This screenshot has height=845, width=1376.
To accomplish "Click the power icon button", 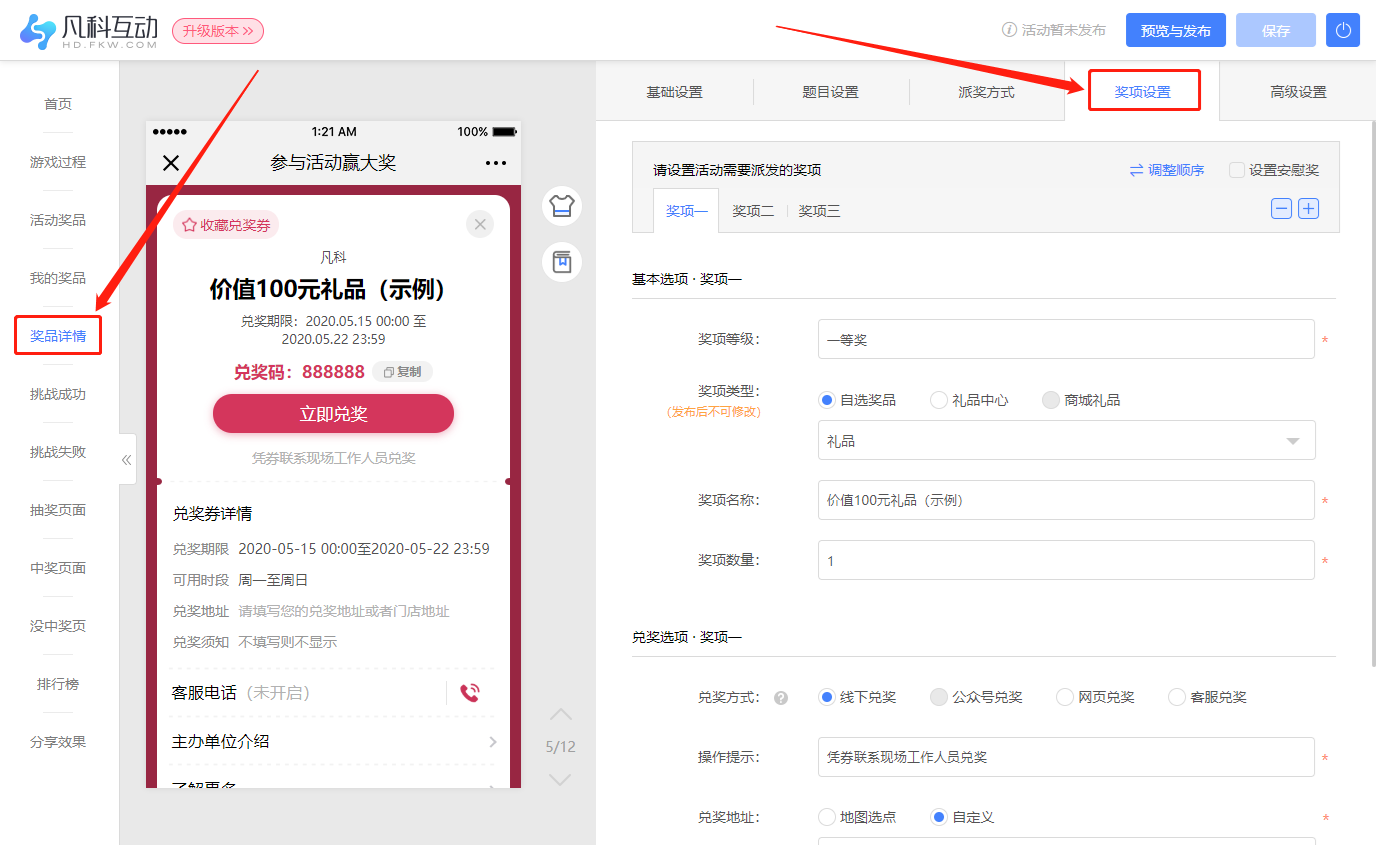I will pyautogui.click(x=1343, y=30).
